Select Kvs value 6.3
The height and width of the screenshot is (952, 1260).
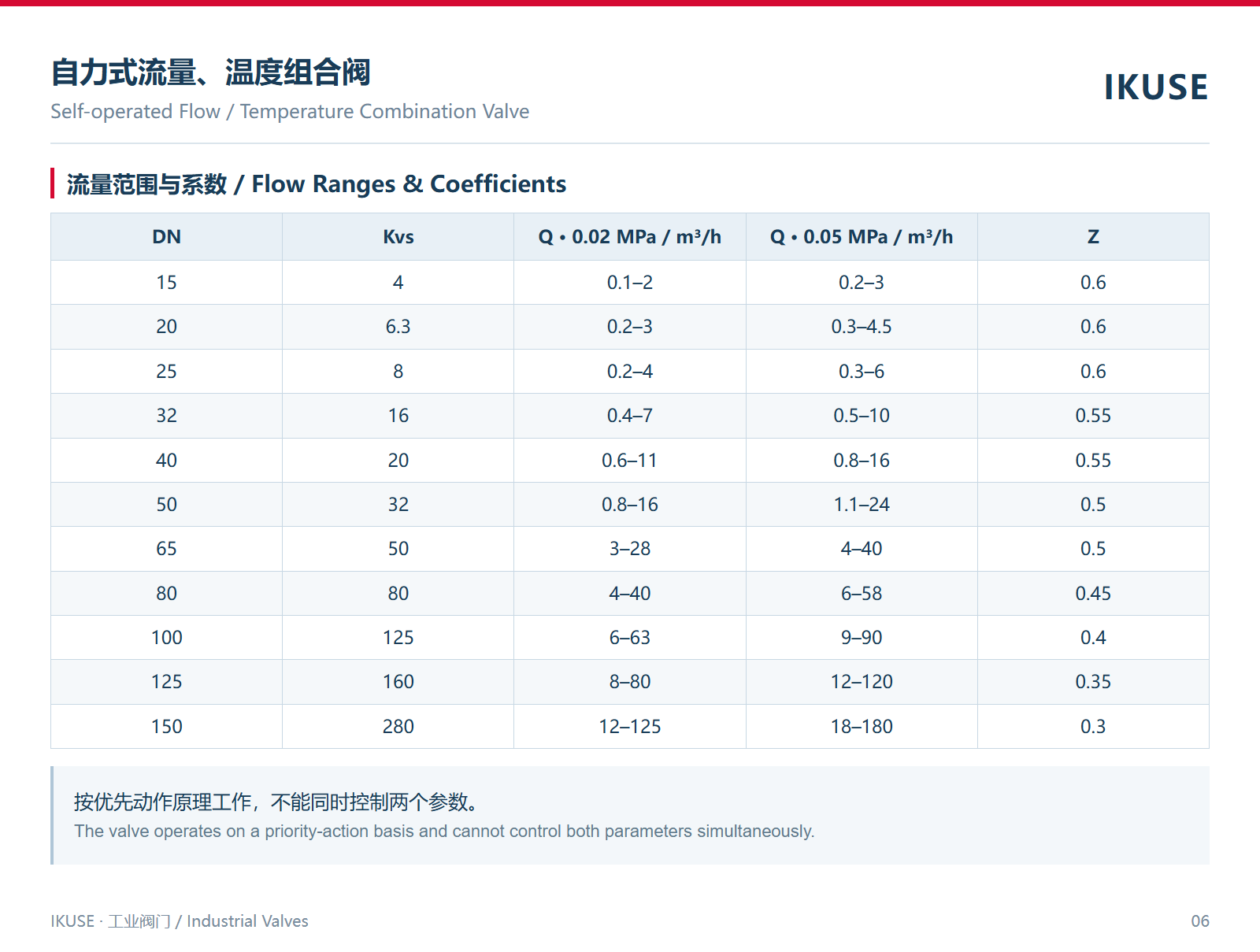tap(398, 327)
